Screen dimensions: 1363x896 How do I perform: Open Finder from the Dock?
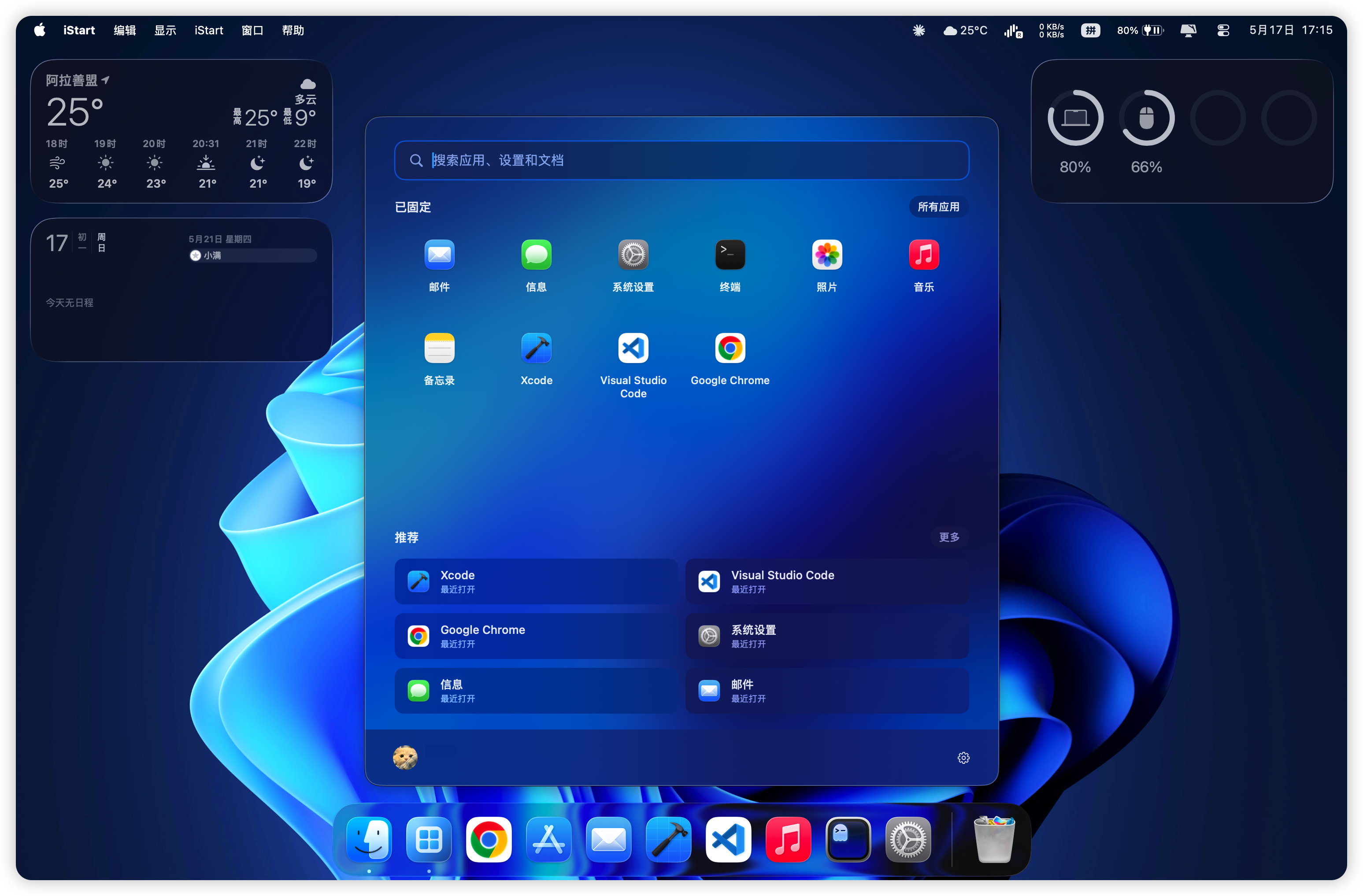(369, 840)
